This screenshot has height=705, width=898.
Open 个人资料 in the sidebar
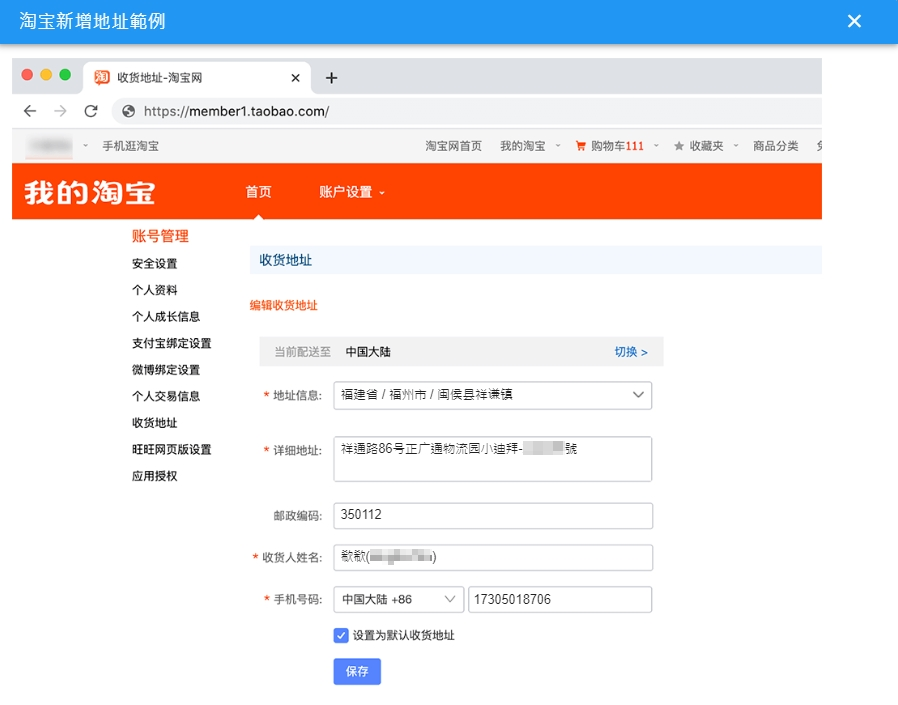155,290
